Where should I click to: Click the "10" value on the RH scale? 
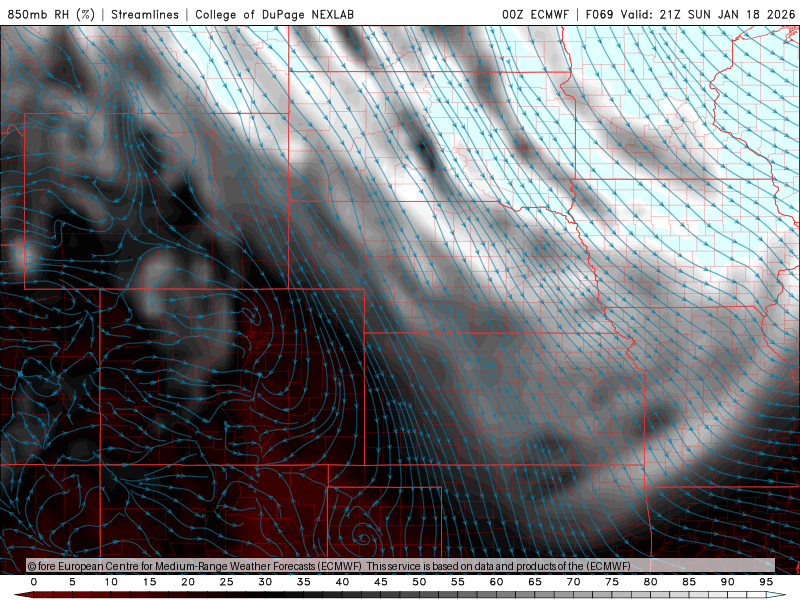coord(111,582)
